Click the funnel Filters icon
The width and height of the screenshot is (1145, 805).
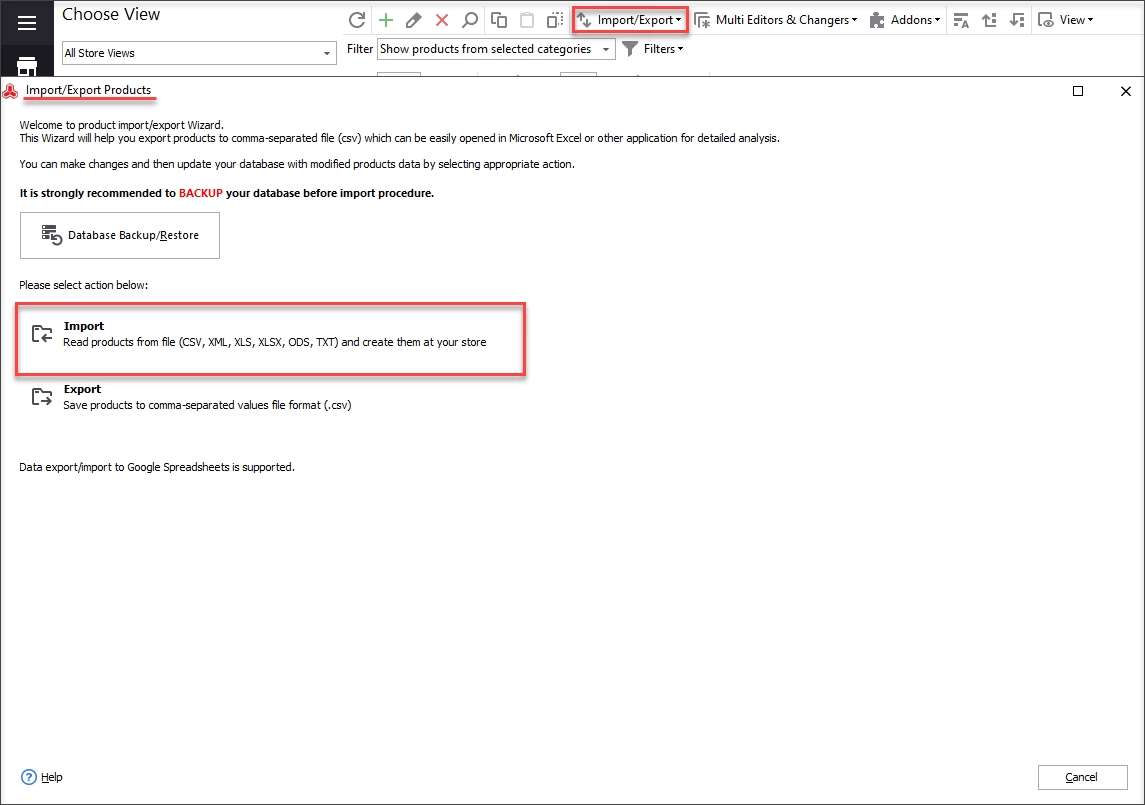click(x=630, y=49)
